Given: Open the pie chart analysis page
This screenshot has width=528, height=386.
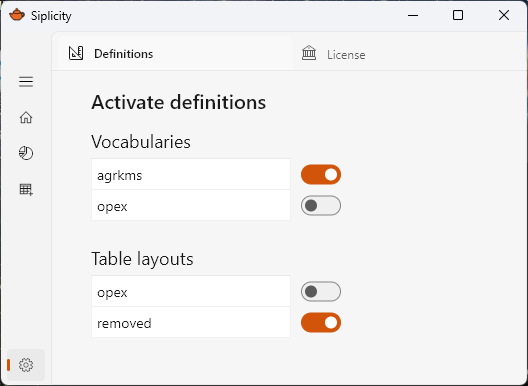Looking at the screenshot, I should click(x=26, y=153).
